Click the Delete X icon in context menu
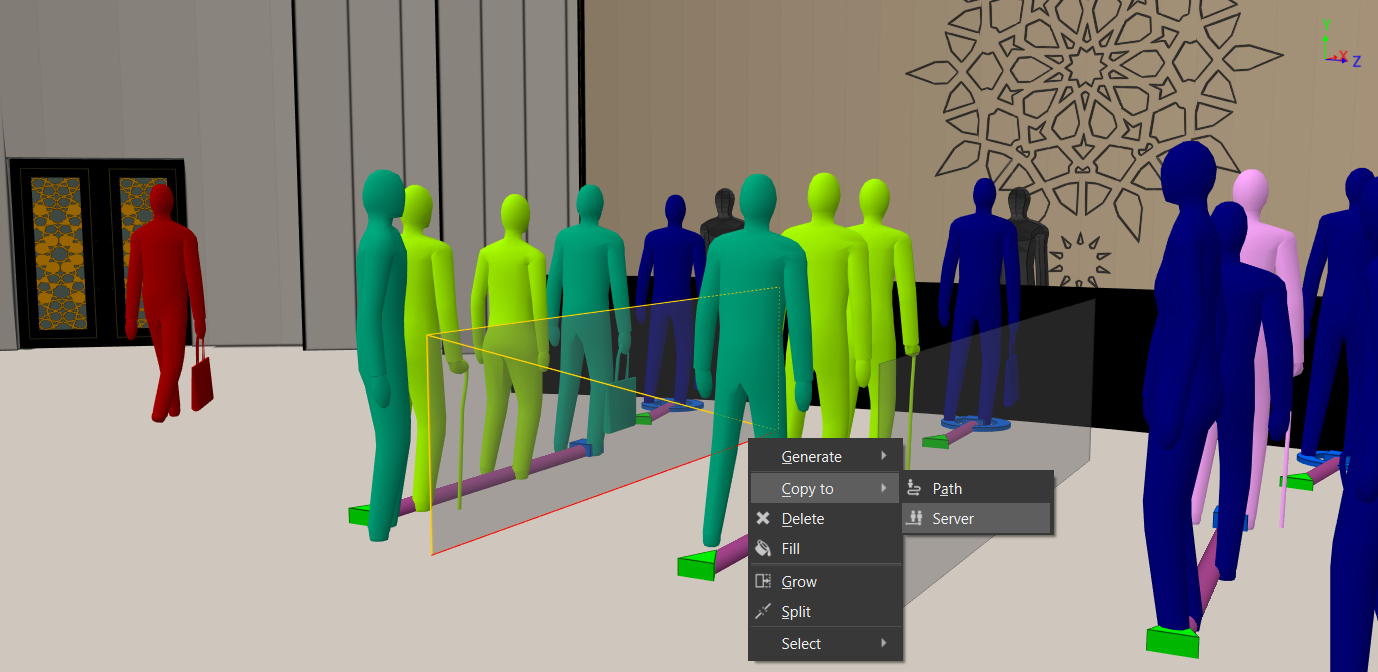 pos(763,518)
